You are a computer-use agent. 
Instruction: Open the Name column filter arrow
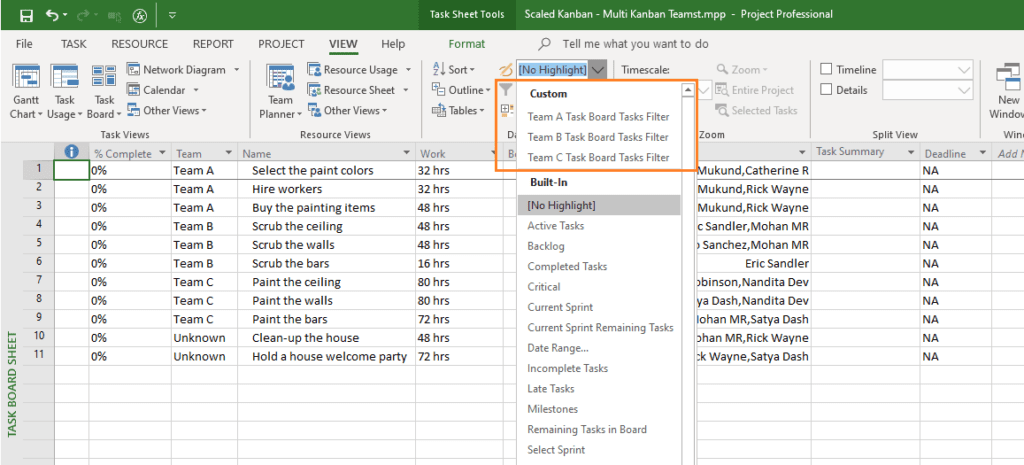[407, 153]
